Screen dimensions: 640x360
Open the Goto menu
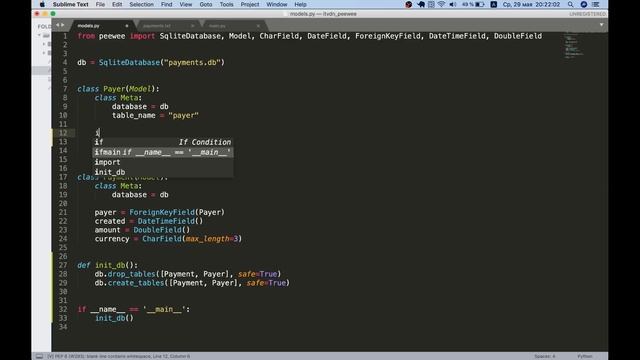coord(206,4)
